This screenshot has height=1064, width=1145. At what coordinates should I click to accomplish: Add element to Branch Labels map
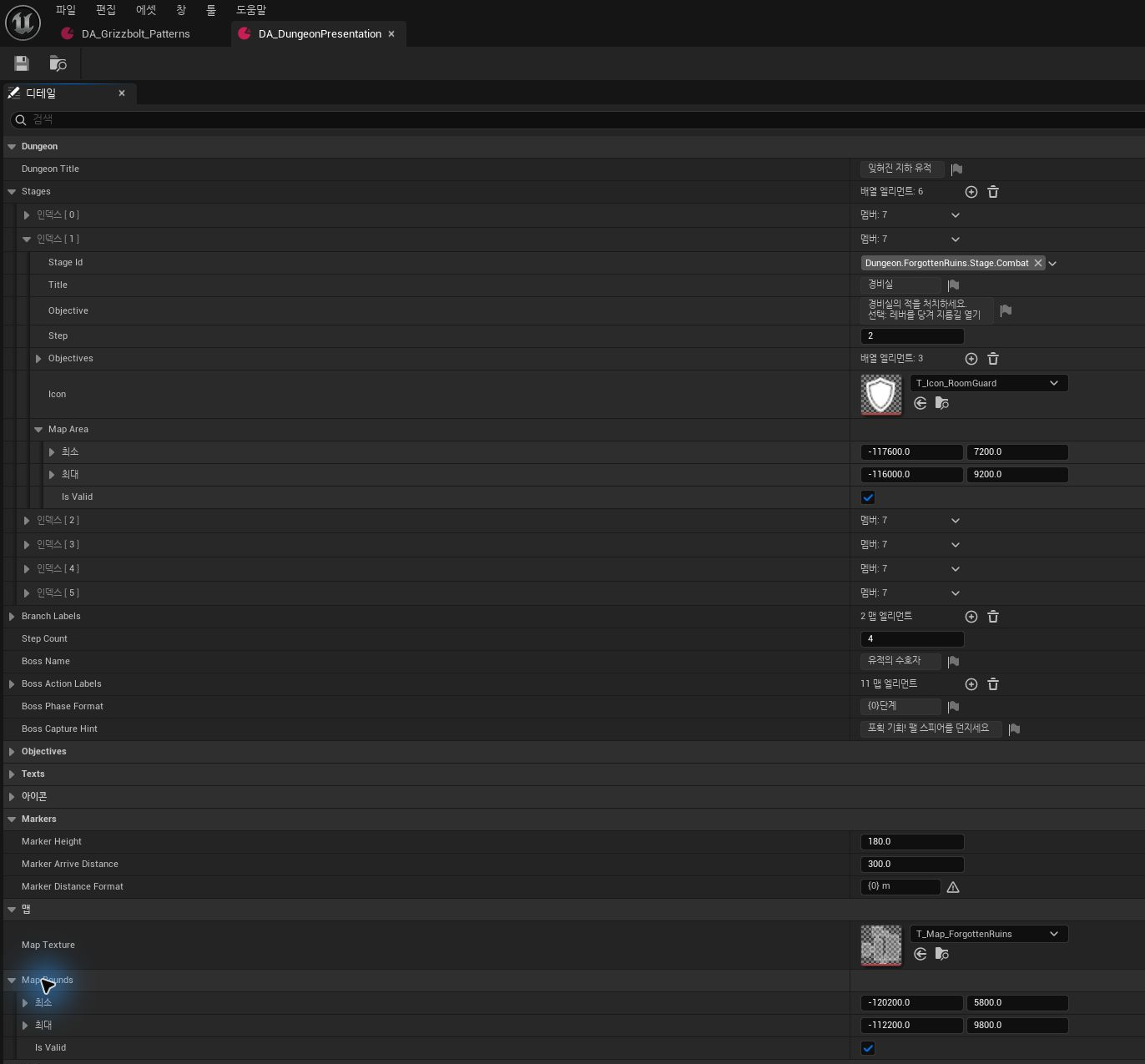(971, 617)
